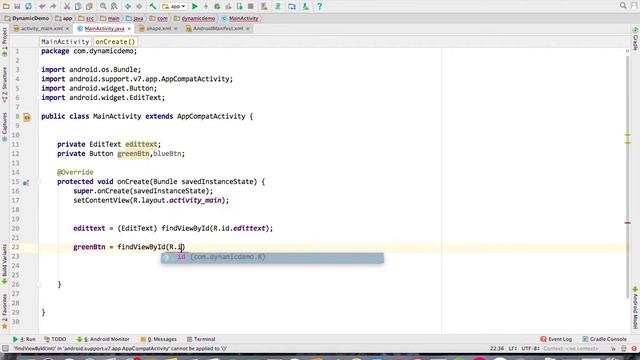Open the Gradle Console panel

tap(604, 339)
